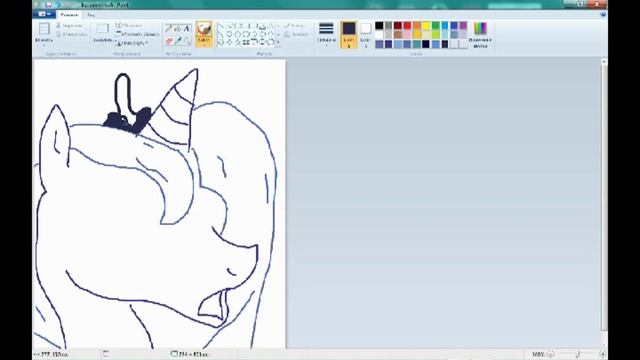Pick the black color swatch
The image size is (640, 360).
[x=379, y=26]
